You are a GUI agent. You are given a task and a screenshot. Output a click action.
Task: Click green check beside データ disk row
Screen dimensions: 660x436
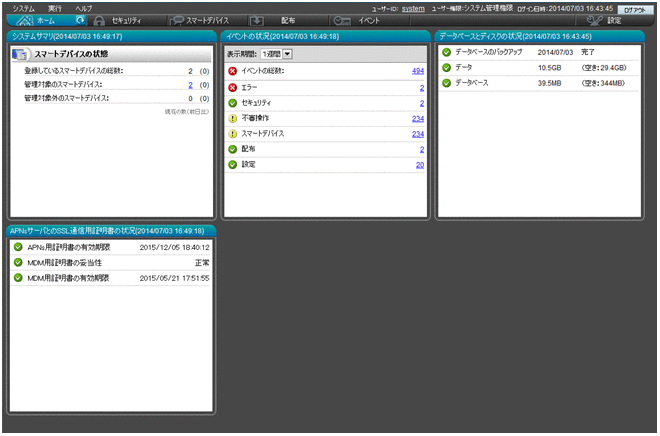tap(447, 67)
